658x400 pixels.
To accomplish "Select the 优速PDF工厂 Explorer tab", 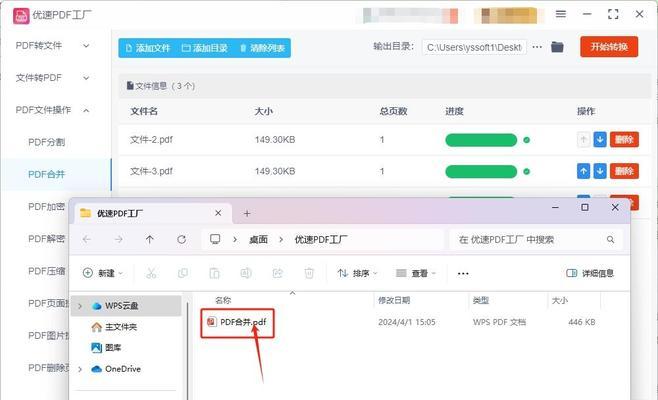I will (153, 213).
